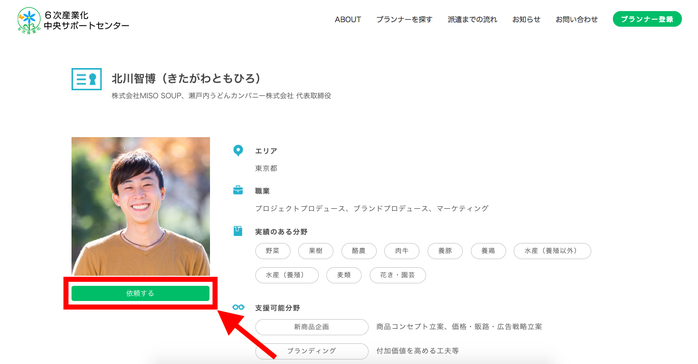This screenshot has height=364, width=698.
Task: Select the 肉牛 tag
Action: point(402,251)
